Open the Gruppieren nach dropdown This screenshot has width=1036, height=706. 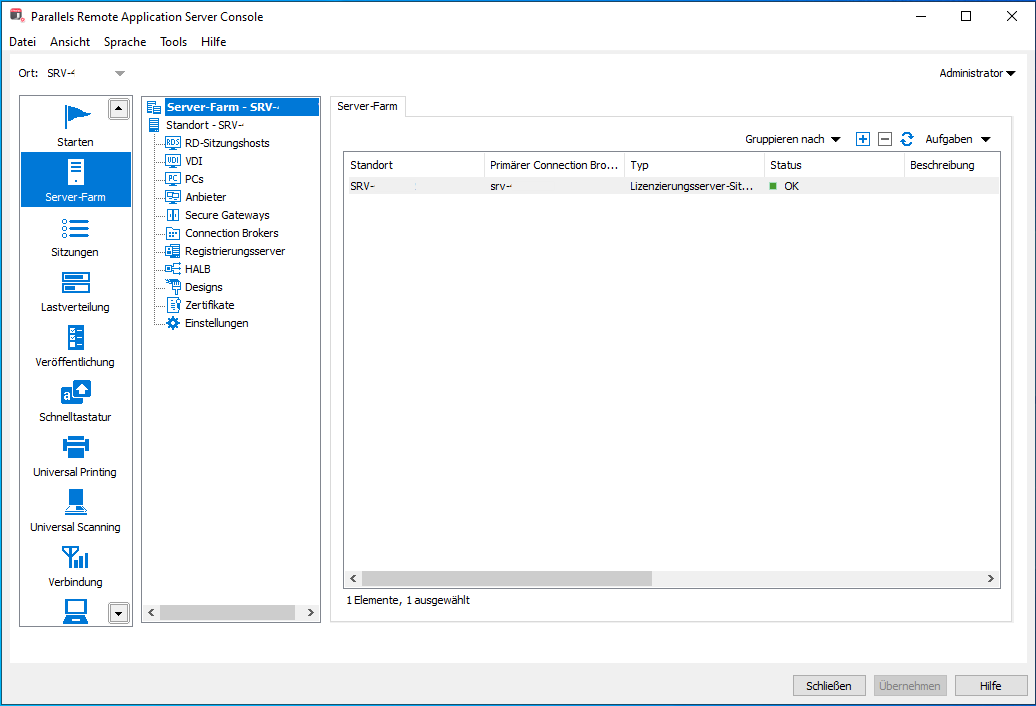792,139
